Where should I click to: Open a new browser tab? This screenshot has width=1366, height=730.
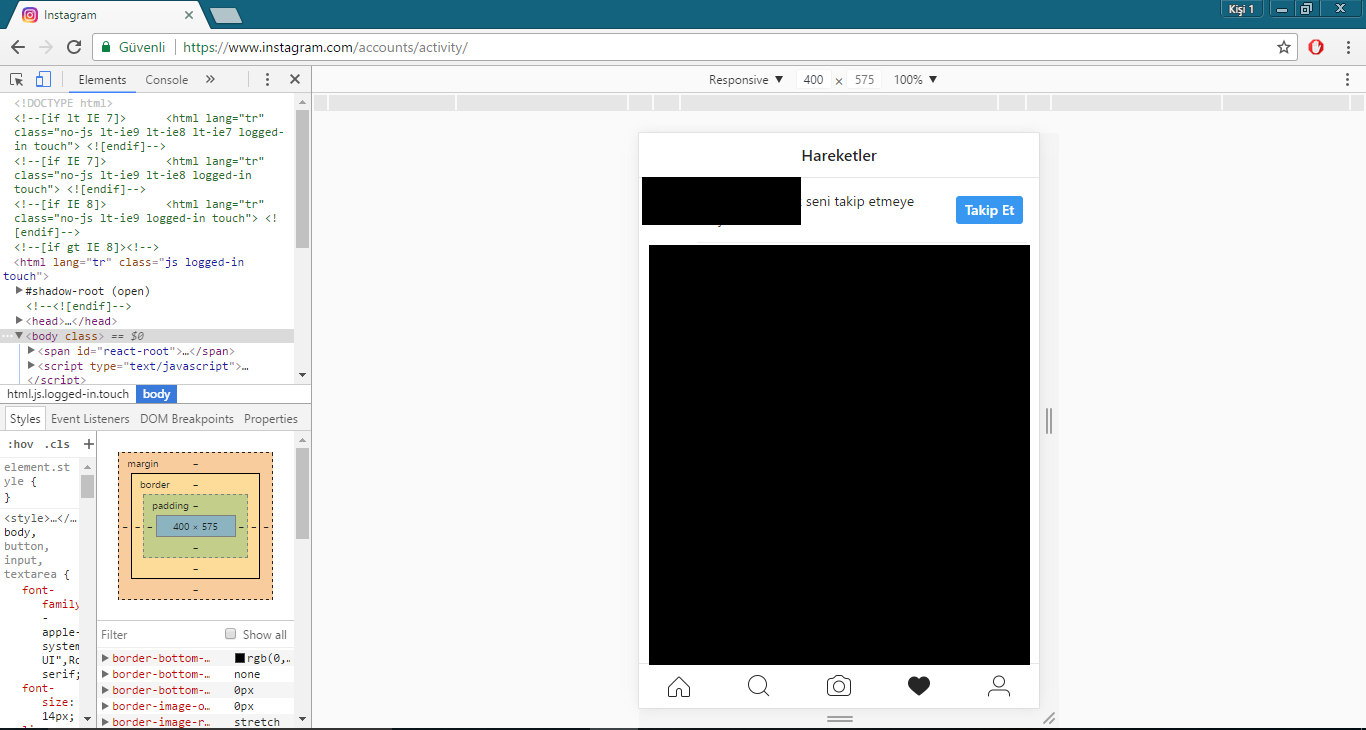[x=226, y=15]
